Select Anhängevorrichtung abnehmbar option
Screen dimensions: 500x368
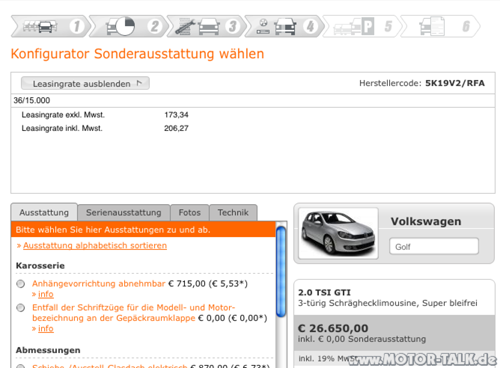pos(21,284)
